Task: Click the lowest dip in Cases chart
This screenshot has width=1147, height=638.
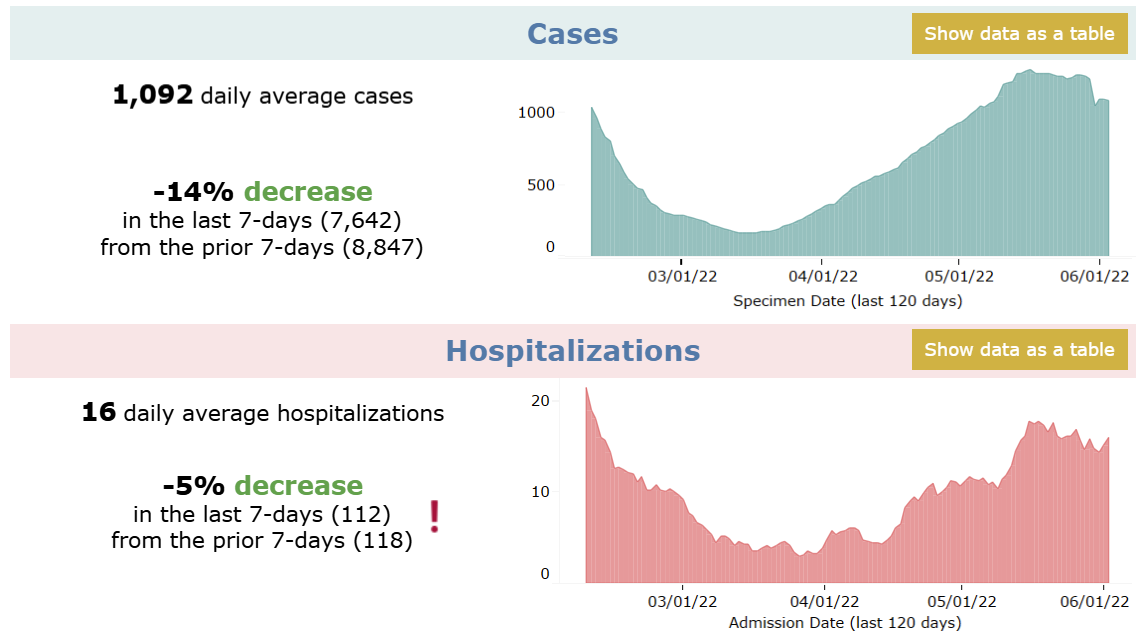Action: [x=750, y=240]
